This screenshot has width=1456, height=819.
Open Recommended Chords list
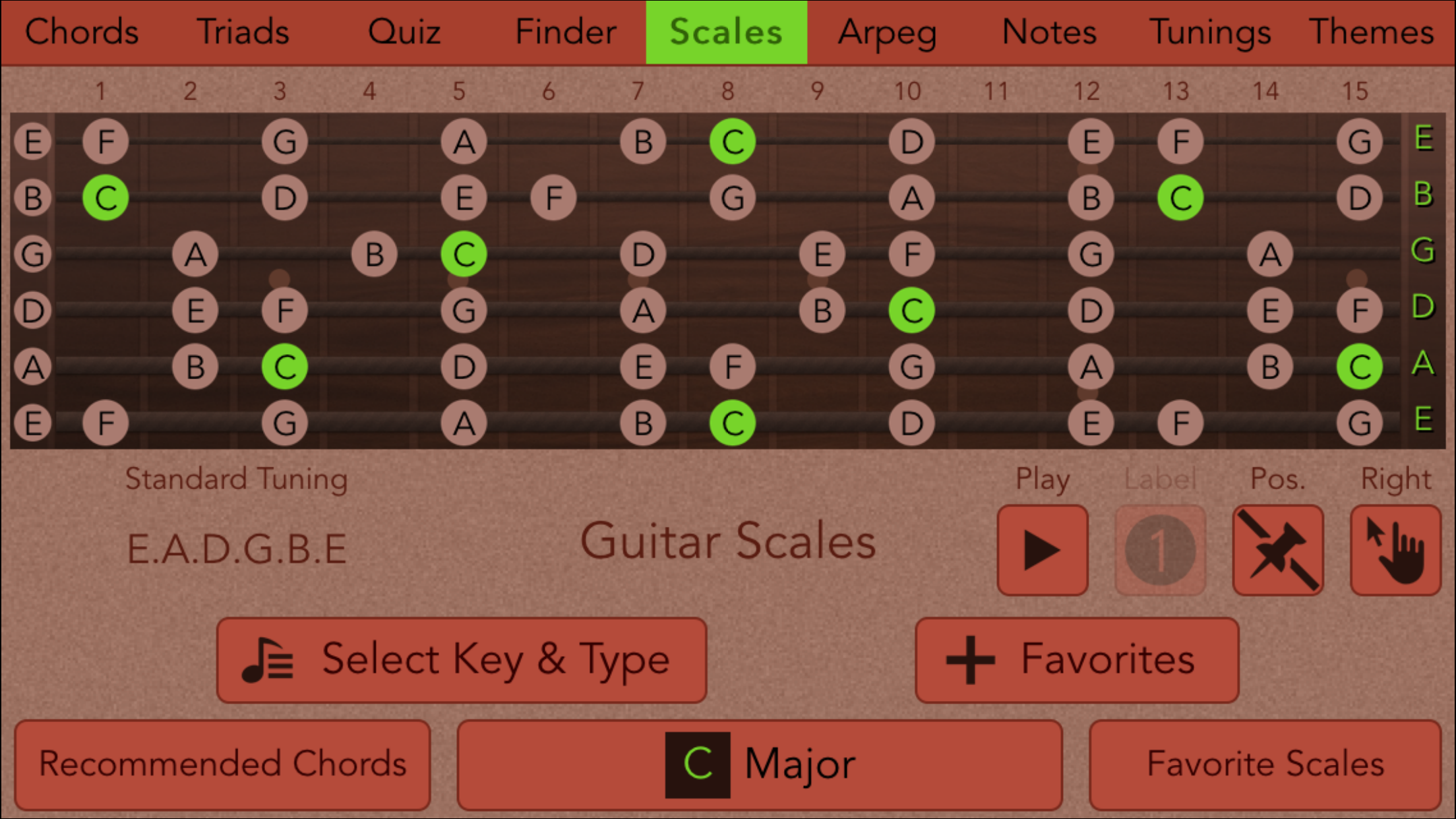[223, 765]
